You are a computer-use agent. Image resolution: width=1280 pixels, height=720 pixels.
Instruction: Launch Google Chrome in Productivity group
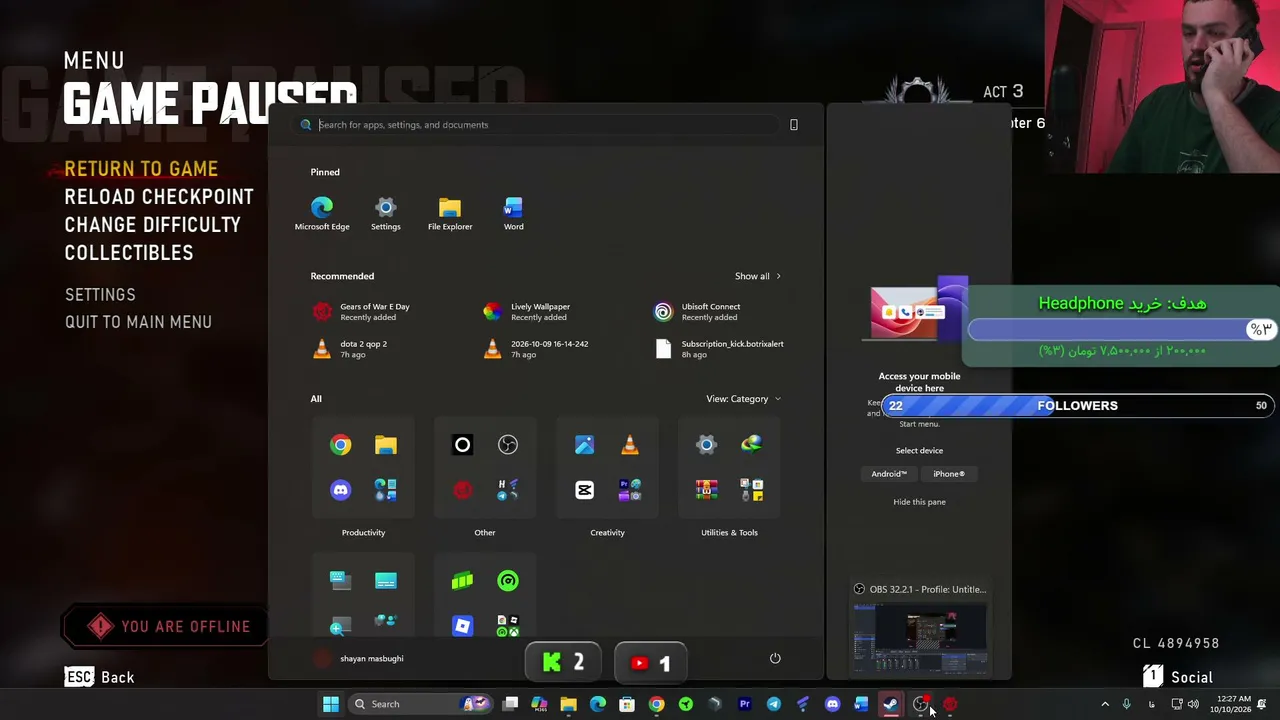[341, 445]
